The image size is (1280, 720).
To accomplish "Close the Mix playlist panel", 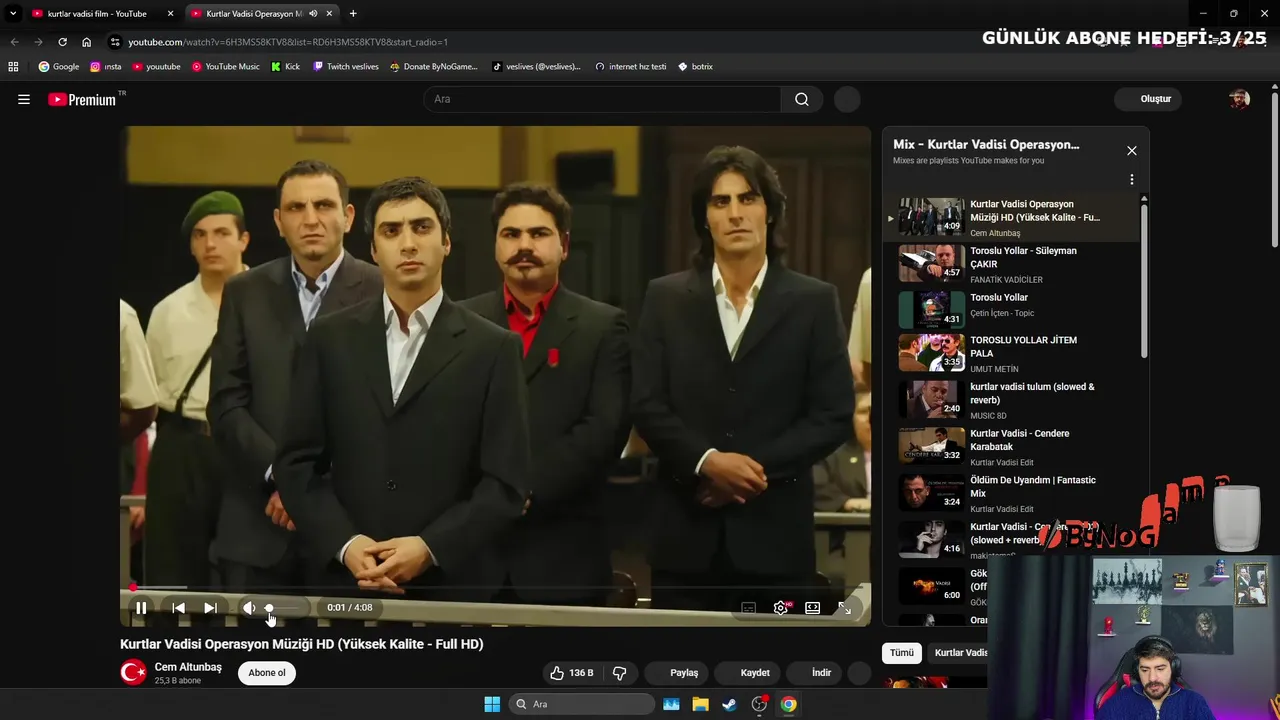I will (1132, 151).
